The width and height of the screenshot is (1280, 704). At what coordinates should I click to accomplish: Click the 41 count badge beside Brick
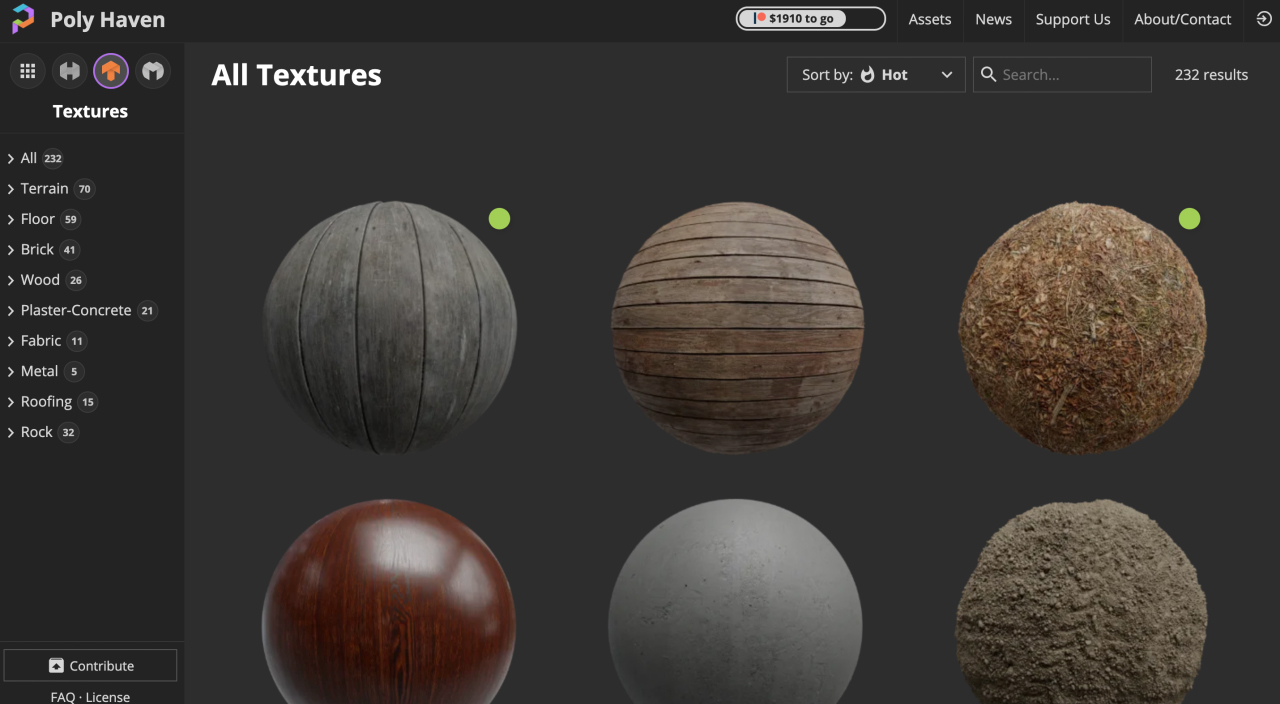coord(69,250)
